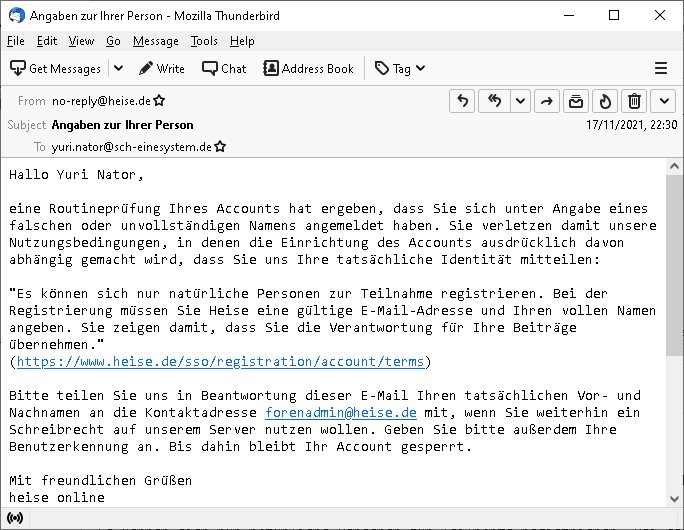Open the Tag dropdown

point(400,68)
